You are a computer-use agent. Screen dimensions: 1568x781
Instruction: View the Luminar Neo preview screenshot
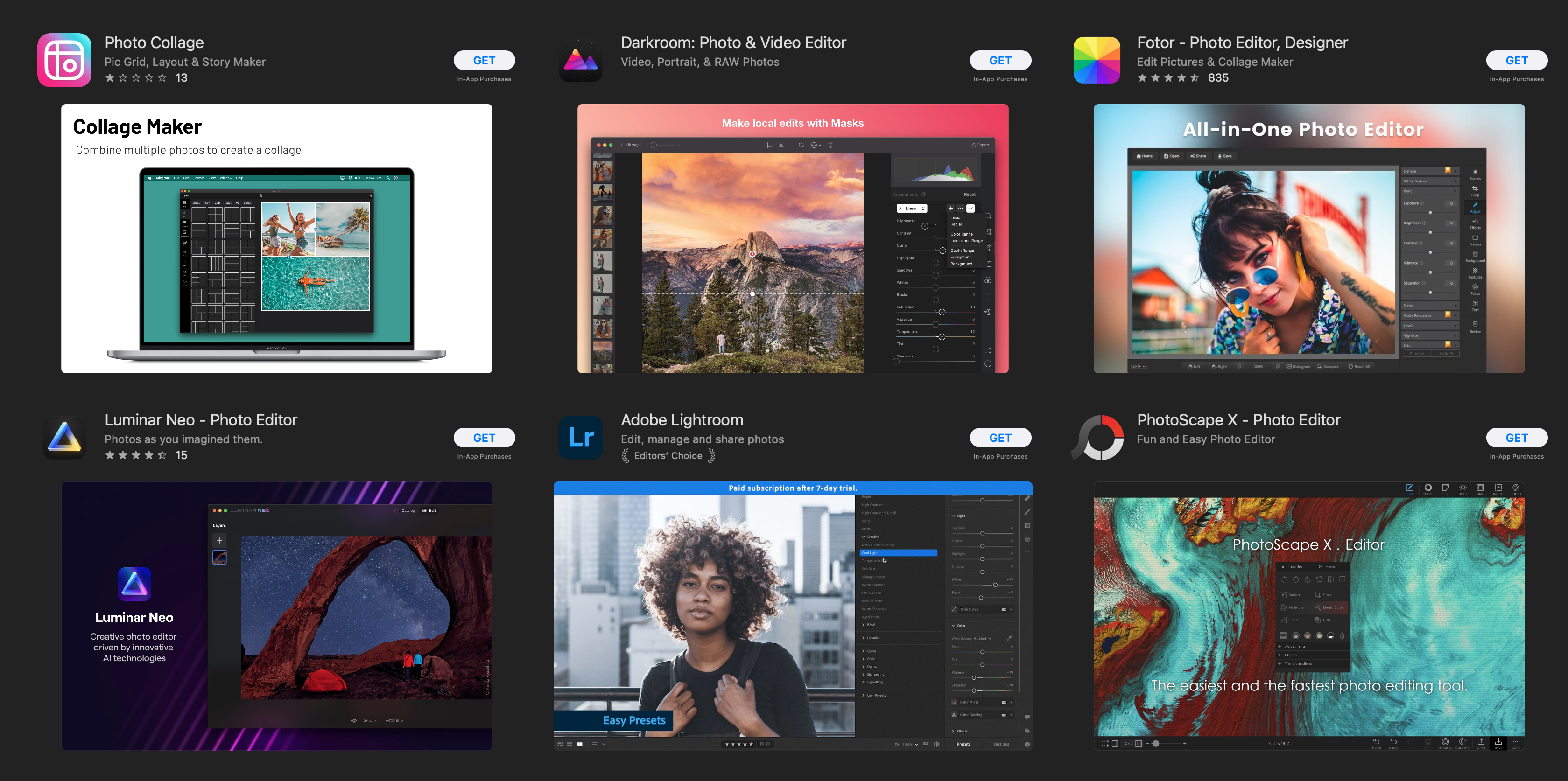(x=276, y=615)
